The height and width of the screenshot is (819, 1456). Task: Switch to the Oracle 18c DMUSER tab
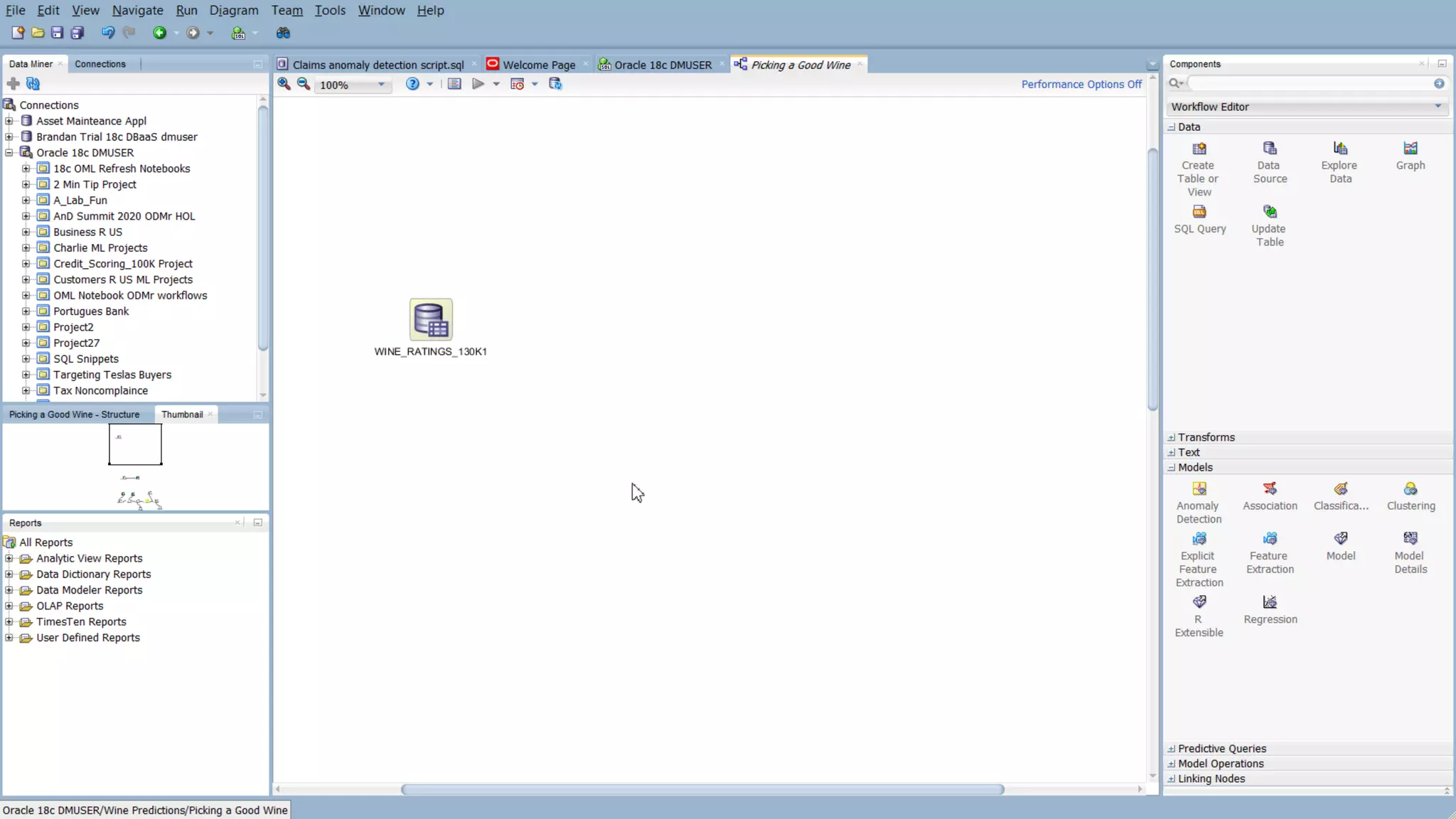click(x=663, y=65)
